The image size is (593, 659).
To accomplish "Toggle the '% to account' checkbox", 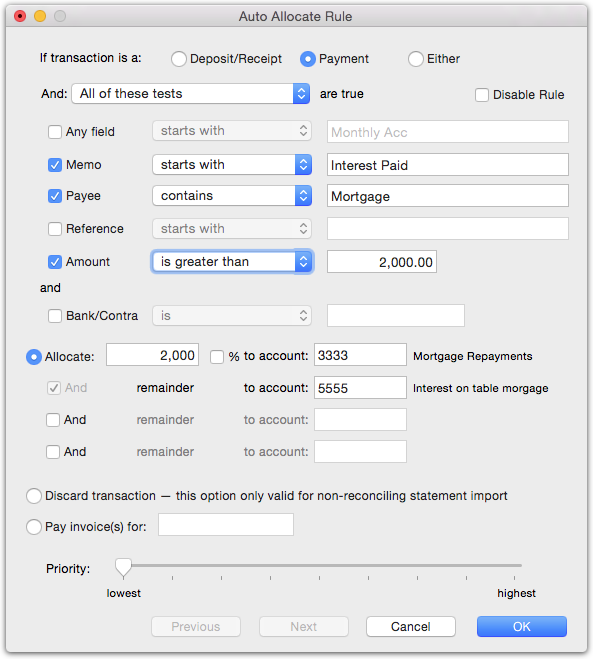I will pos(217,357).
